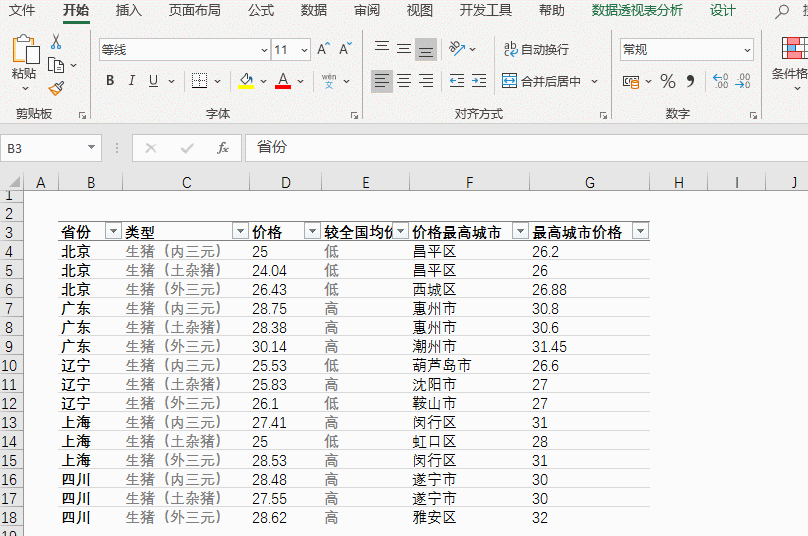Screen dimensions: 808x536
Task: Align text to top
Action: pyautogui.click(x=382, y=47)
